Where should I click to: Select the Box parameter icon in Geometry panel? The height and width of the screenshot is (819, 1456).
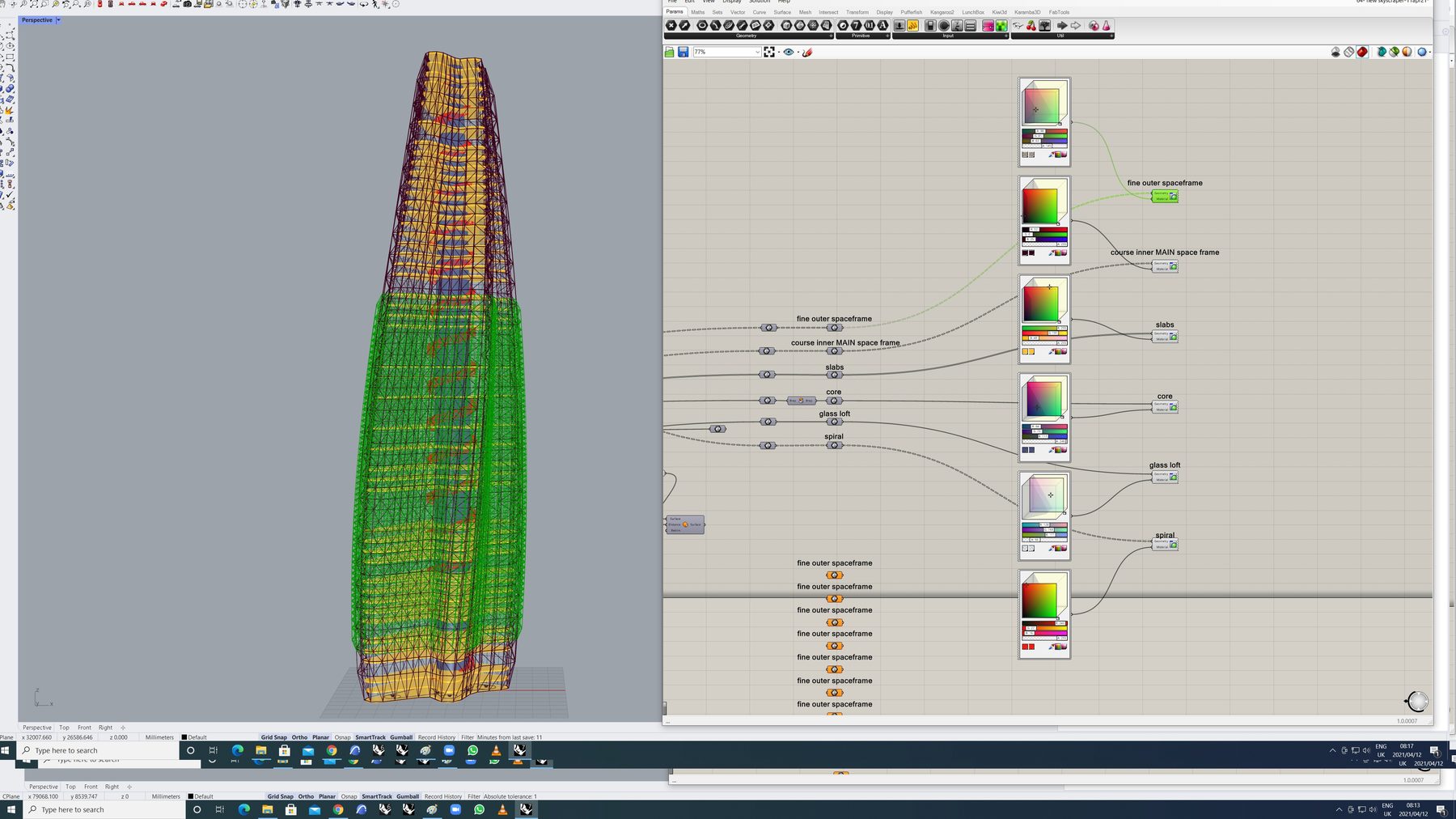point(786,26)
